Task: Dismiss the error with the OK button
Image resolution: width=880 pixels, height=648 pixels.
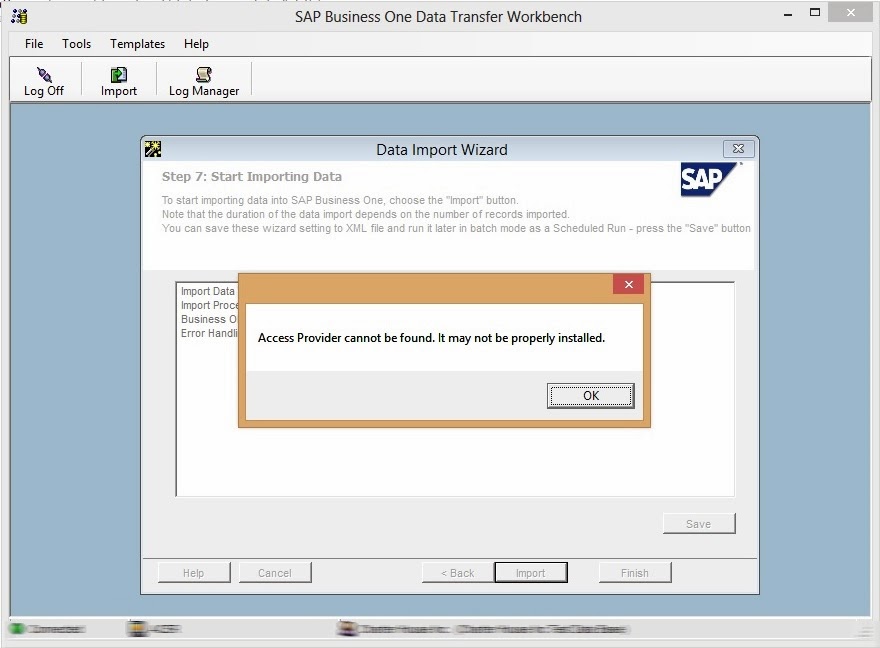Action: coord(590,396)
